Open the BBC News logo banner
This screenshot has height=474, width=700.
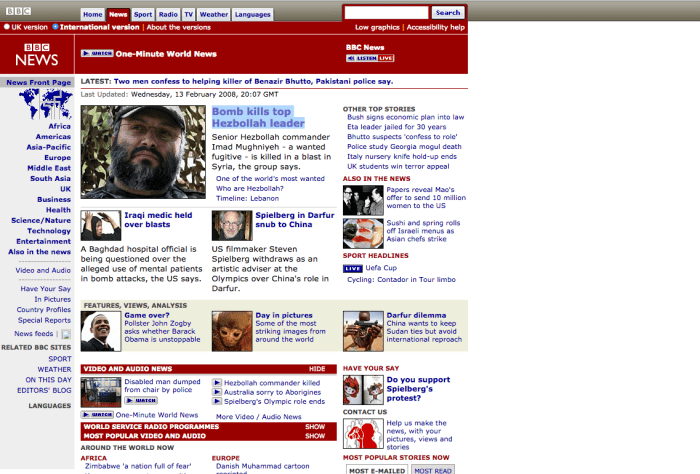tap(37, 54)
